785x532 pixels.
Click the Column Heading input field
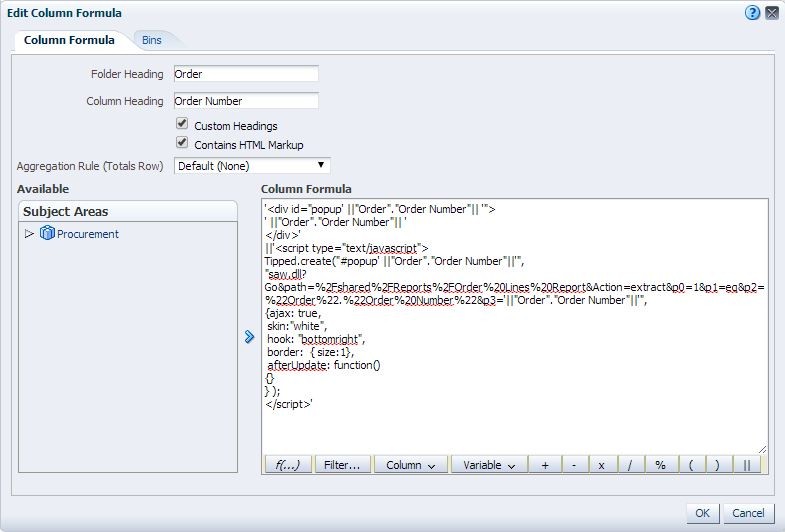[246, 101]
